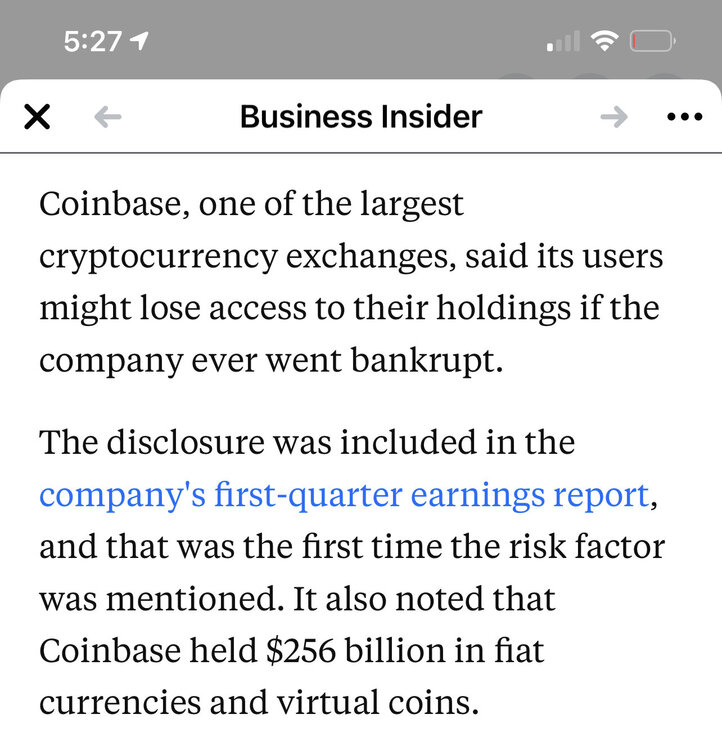The width and height of the screenshot is (722, 750).
Task: Tap the Wi-Fi status icon
Action: [x=604, y=41]
